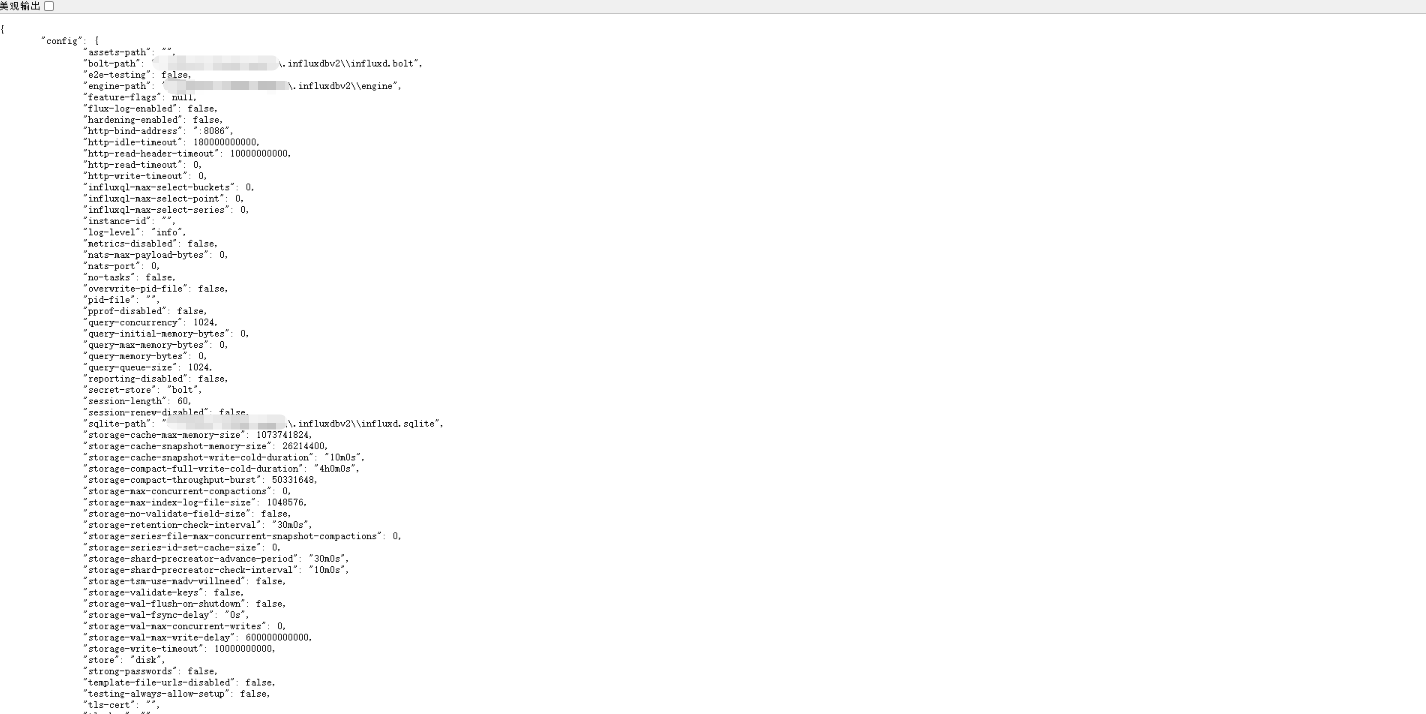Click the "e2e-testing" key

coord(118,74)
